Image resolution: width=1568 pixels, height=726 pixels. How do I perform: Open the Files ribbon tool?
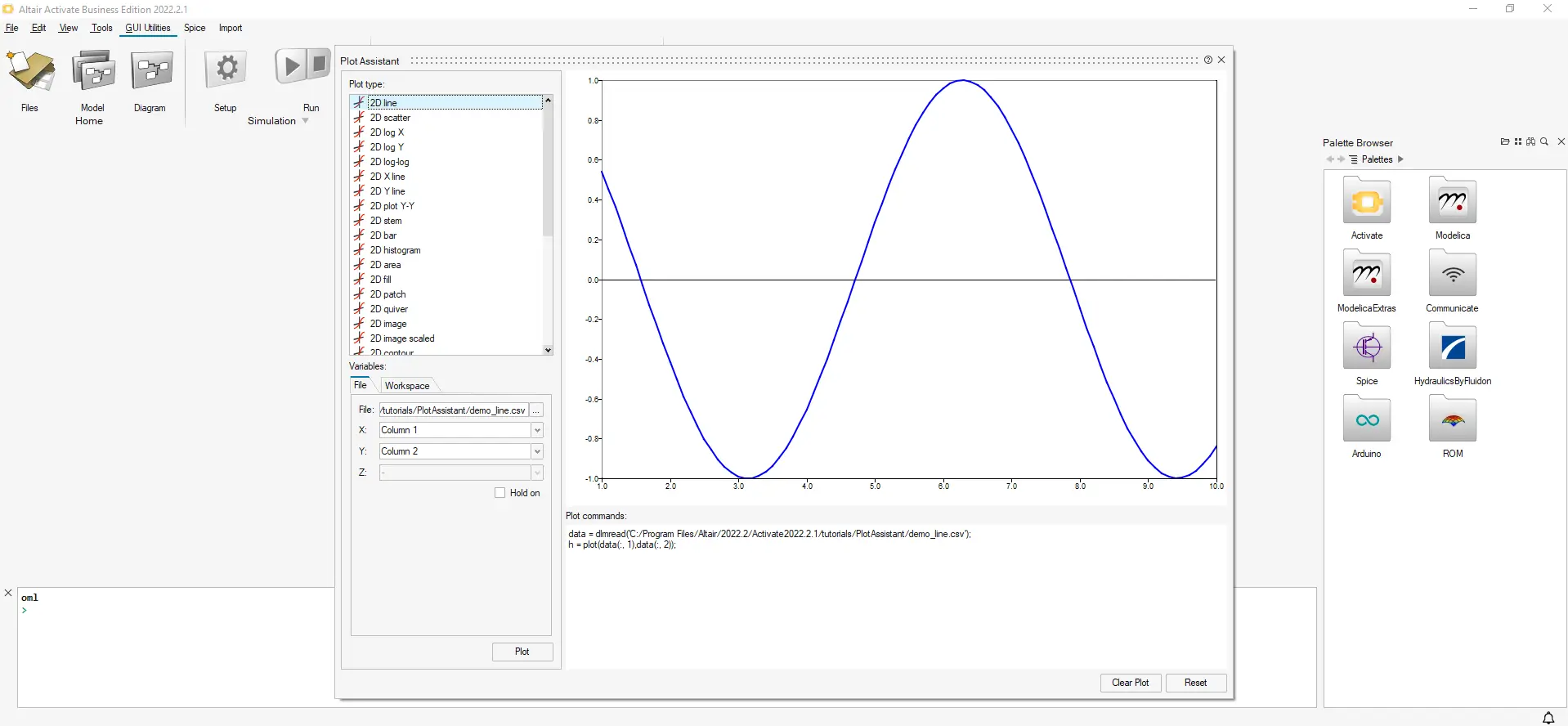point(30,72)
